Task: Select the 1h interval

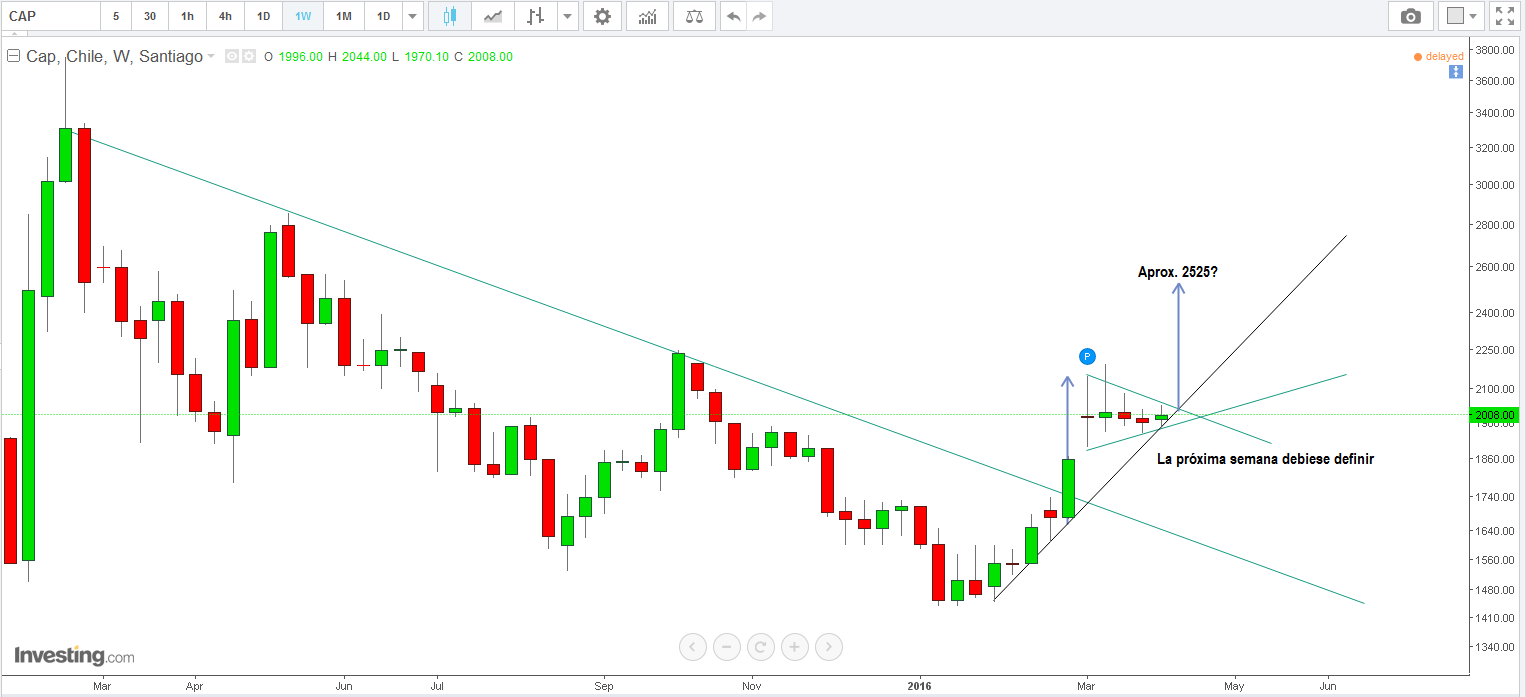Action: (x=187, y=16)
